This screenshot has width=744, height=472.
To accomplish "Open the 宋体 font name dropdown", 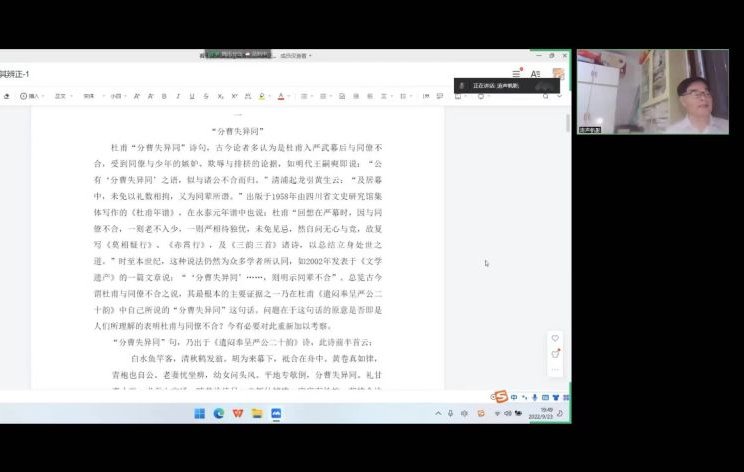I will [x=90, y=96].
